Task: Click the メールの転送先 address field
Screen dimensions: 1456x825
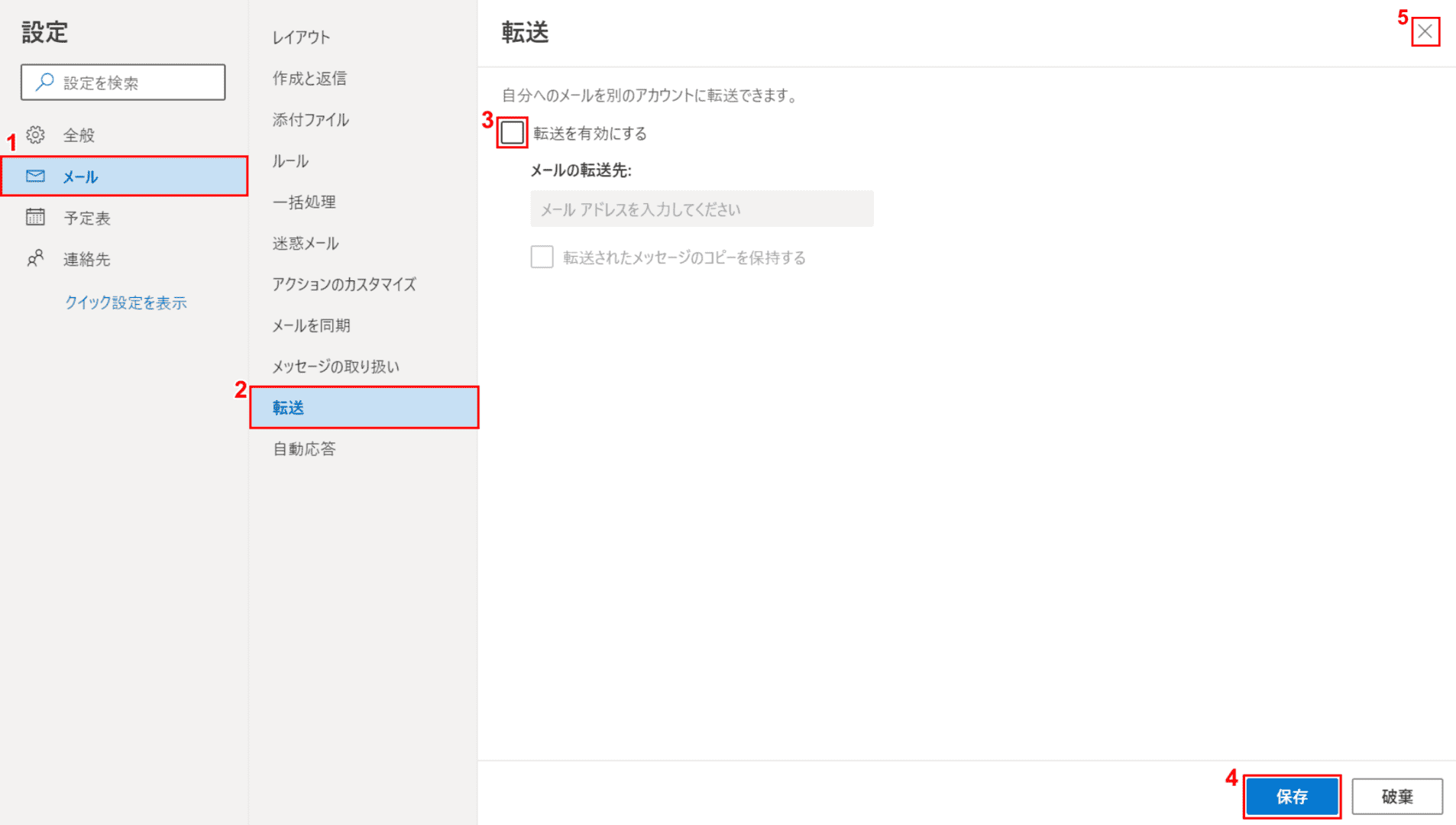Action: point(701,209)
